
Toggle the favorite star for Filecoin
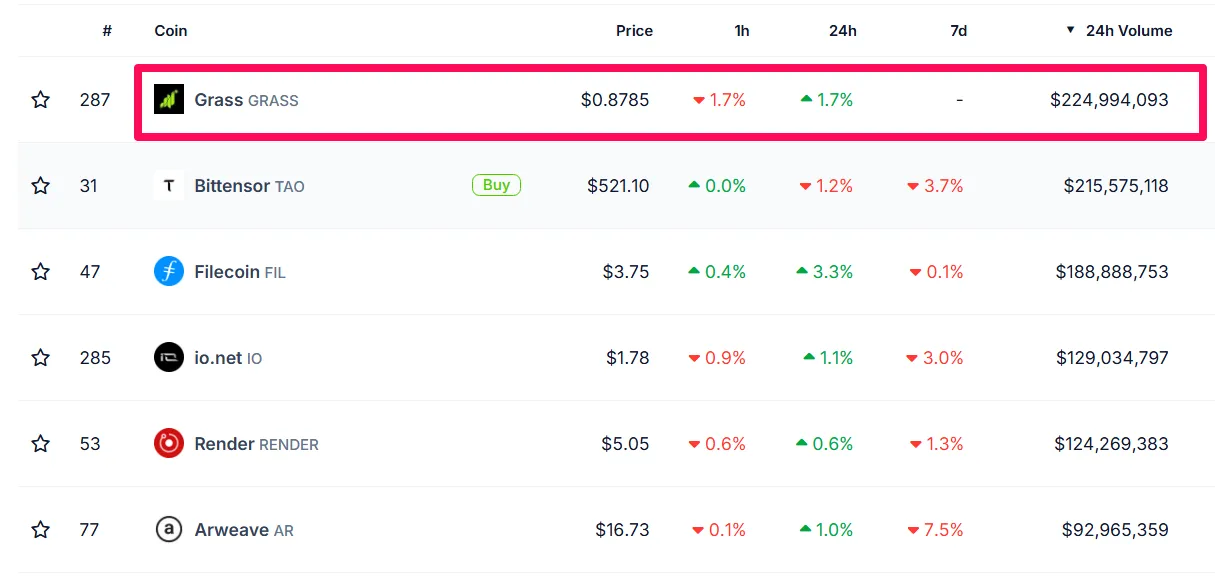(x=41, y=272)
